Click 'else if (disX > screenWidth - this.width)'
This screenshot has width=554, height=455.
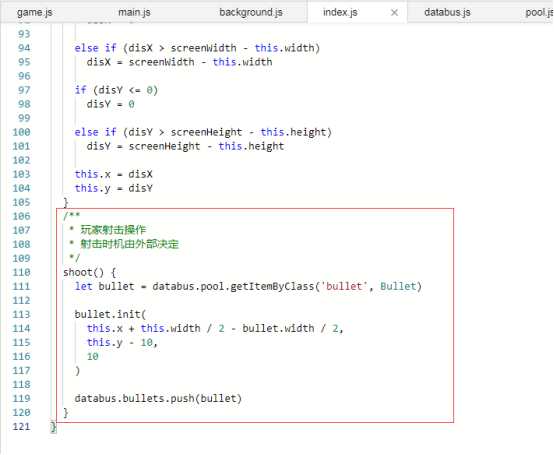tap(197, 48)
